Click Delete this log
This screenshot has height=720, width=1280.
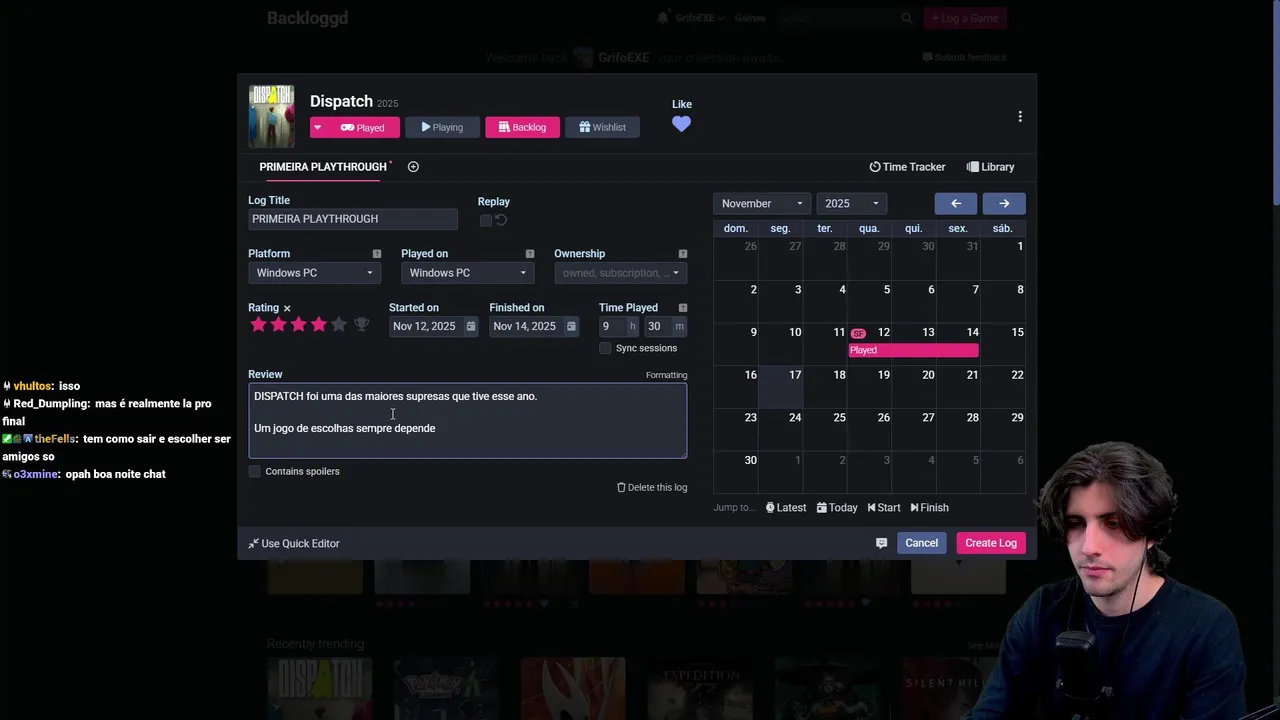click(x=652, y=487)
